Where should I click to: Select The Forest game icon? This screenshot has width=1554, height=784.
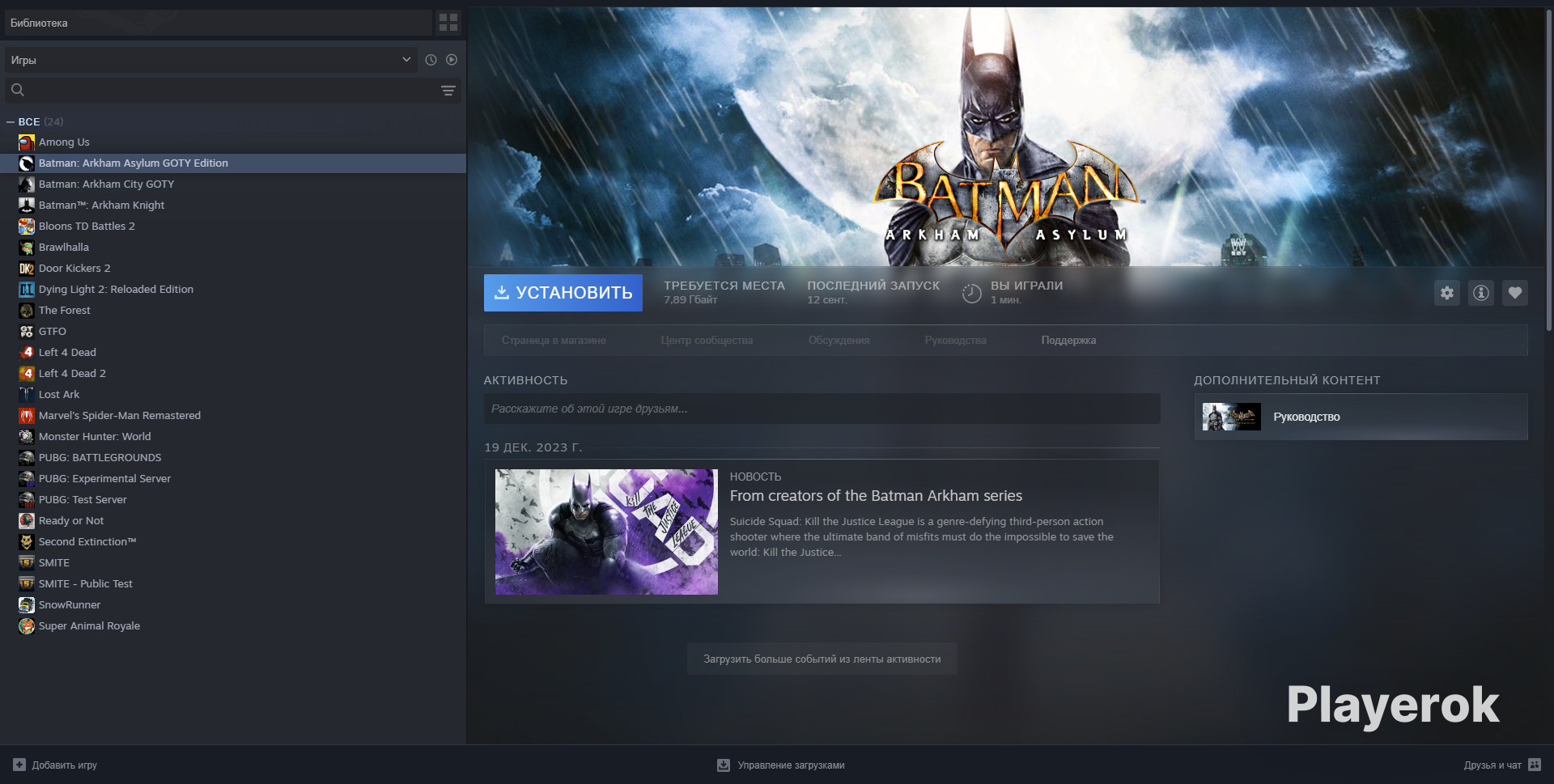(x=27, y=311)
